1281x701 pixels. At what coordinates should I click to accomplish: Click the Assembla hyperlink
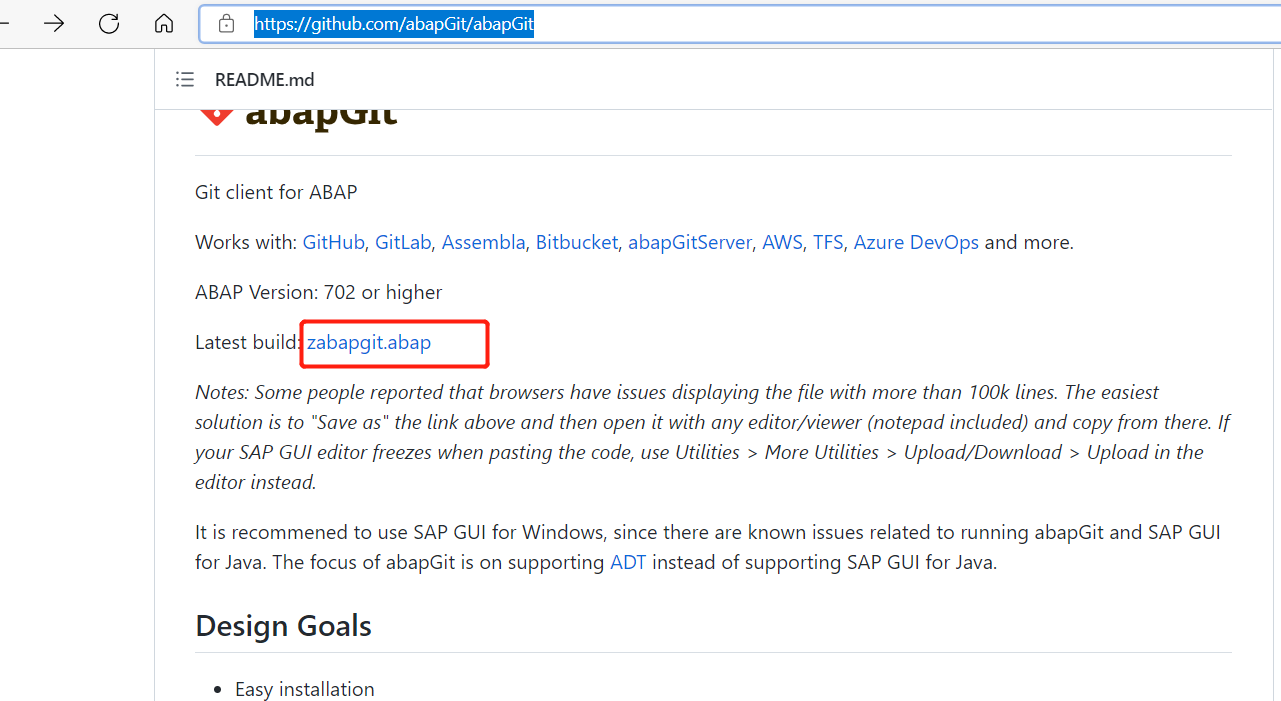click(x=483, y=242)
